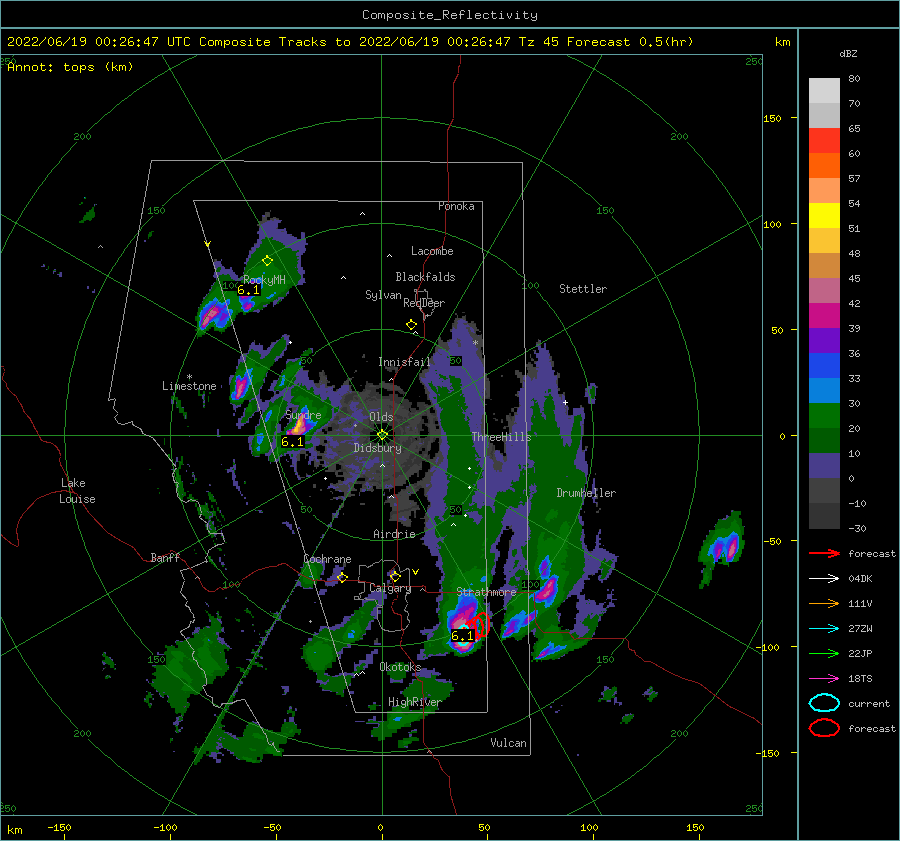Click the storm cell east of the map edge
Image resolution: width=900 pixels, height=841 pixels.
pyautogui.click(x=722, y=547)
